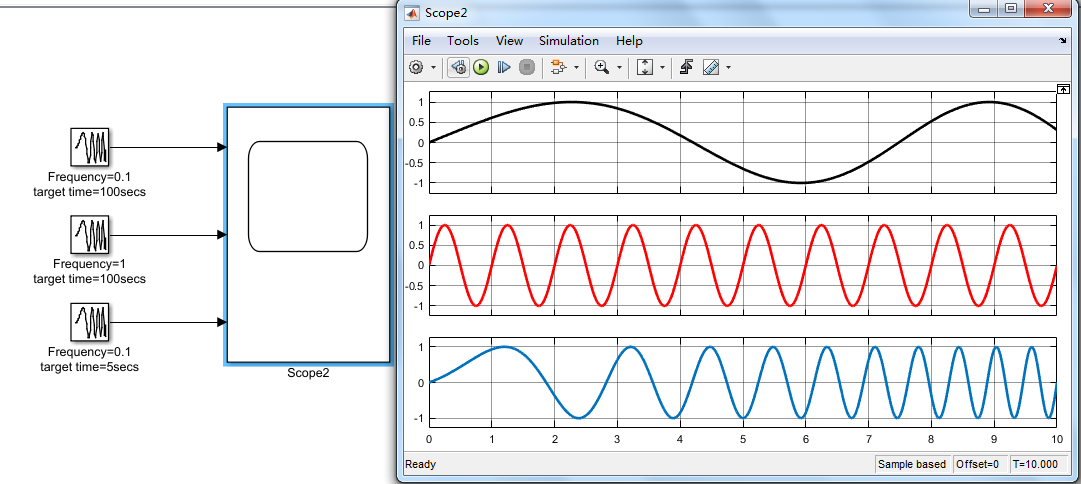The image size is (1081, 484).
Task: Click the 'Sample based' status entry
Action: [x=913, y=464]
